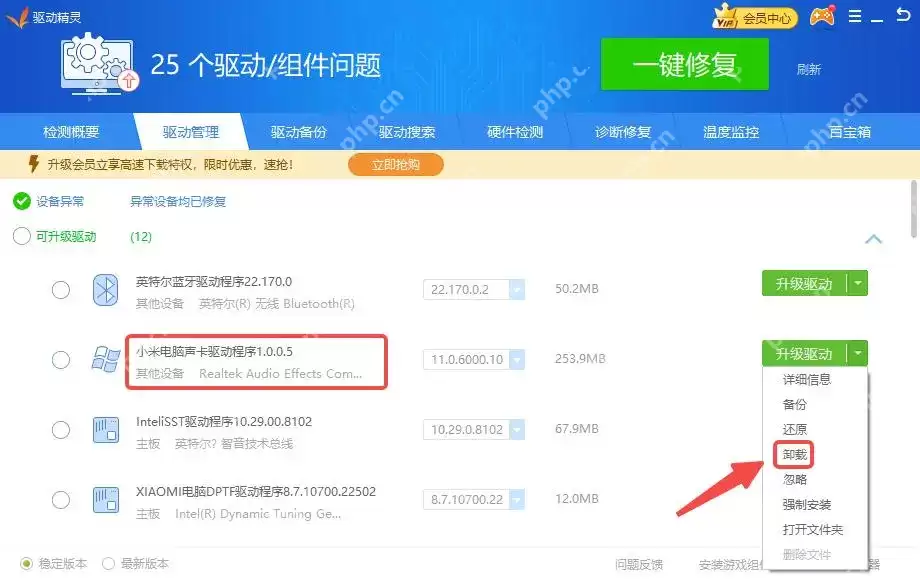Open version dropdown 11.0.6000.10
Image resolution: width=920 pixels, height=580 pixels.
[517, 359]
